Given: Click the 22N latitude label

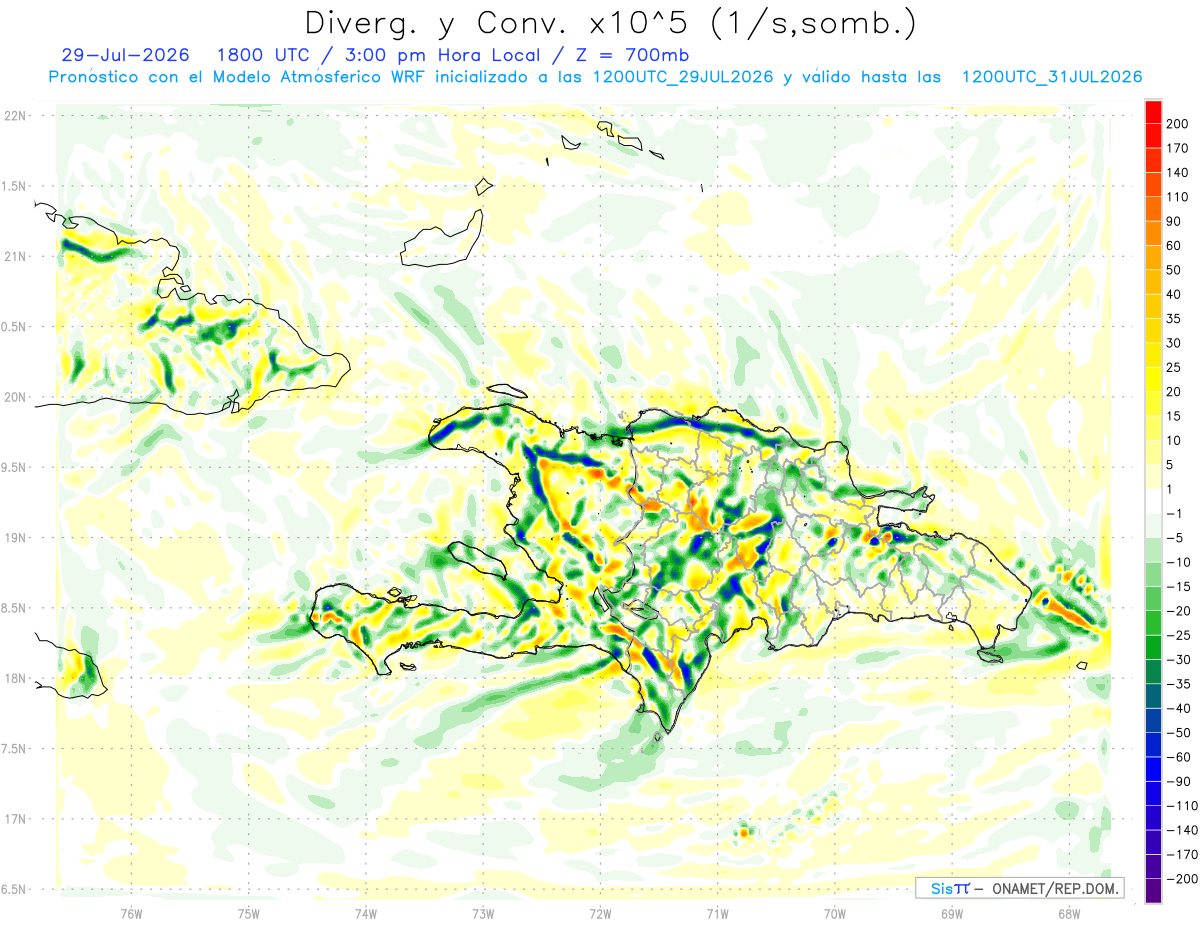Looking at the screenshot, I should tap(14, 115).
